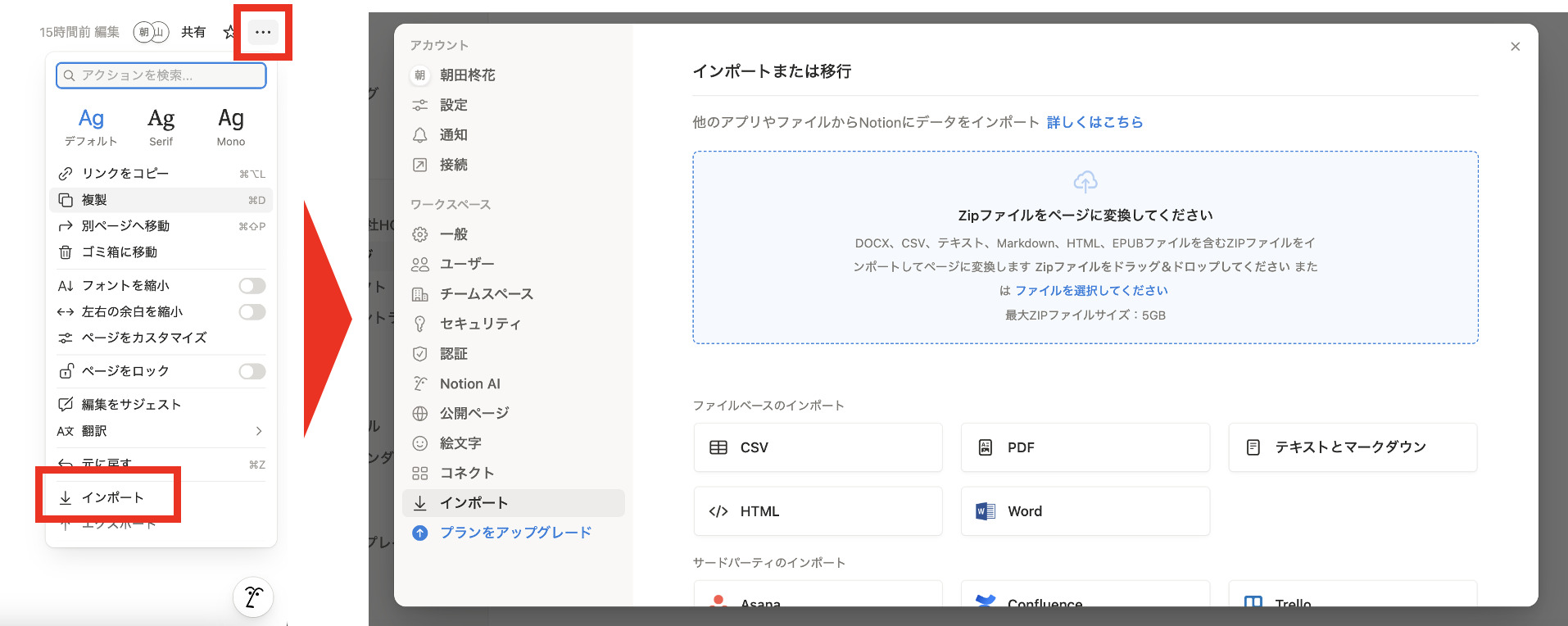Image resolution: width=1568 pixels, height=626 pixels.
Task: Click the smiley icon beside 絵文字
Action: pos(420,443)
